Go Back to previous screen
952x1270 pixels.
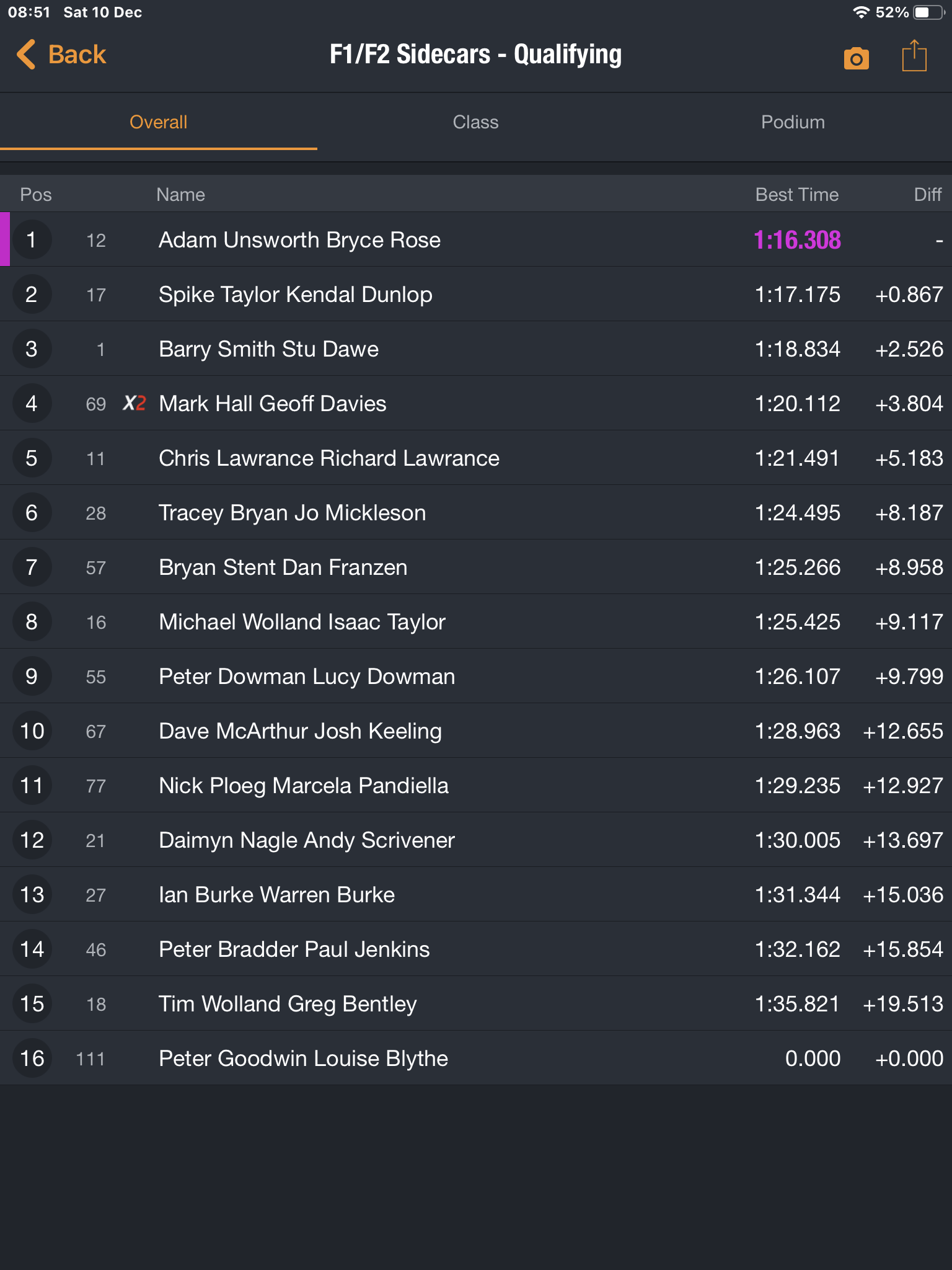click(61, 55)
